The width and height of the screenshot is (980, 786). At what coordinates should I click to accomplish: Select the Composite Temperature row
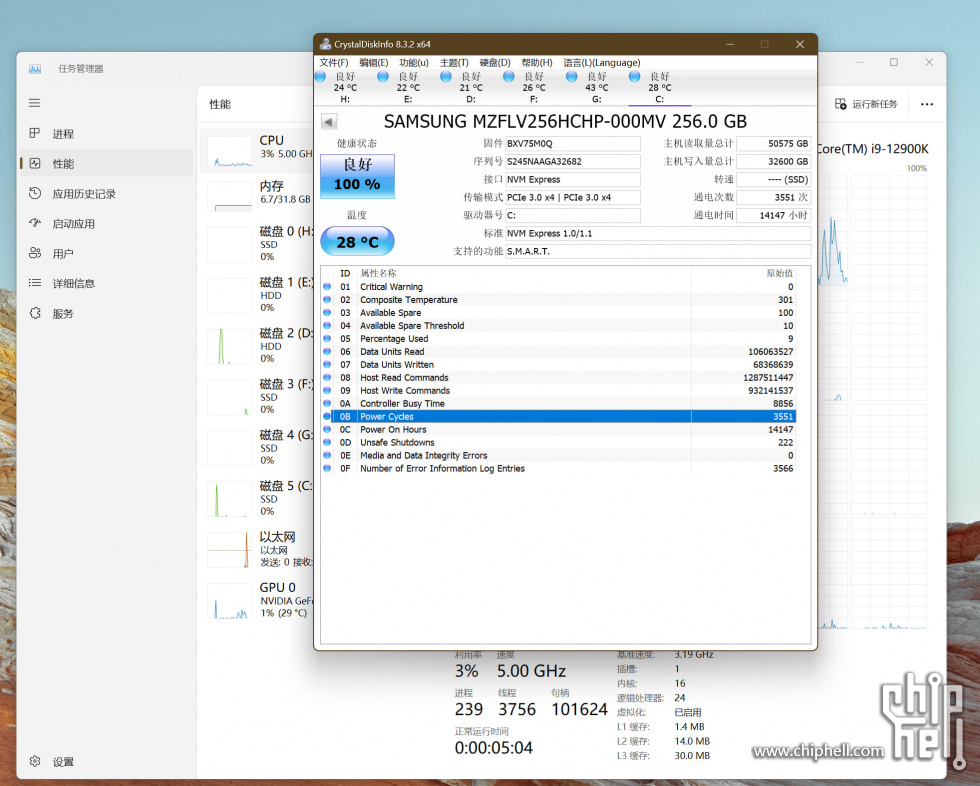[558, 300]
